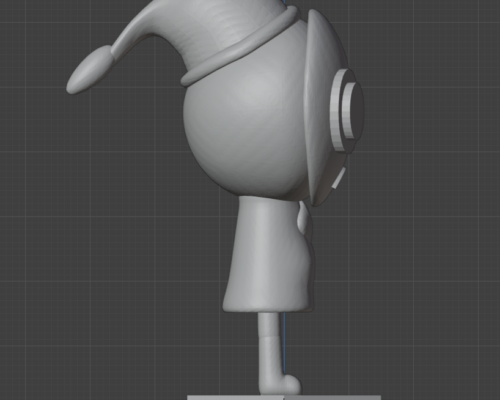
Task: Select the robe body of the character
Action: pyautogui.click(x=268, y=253)
